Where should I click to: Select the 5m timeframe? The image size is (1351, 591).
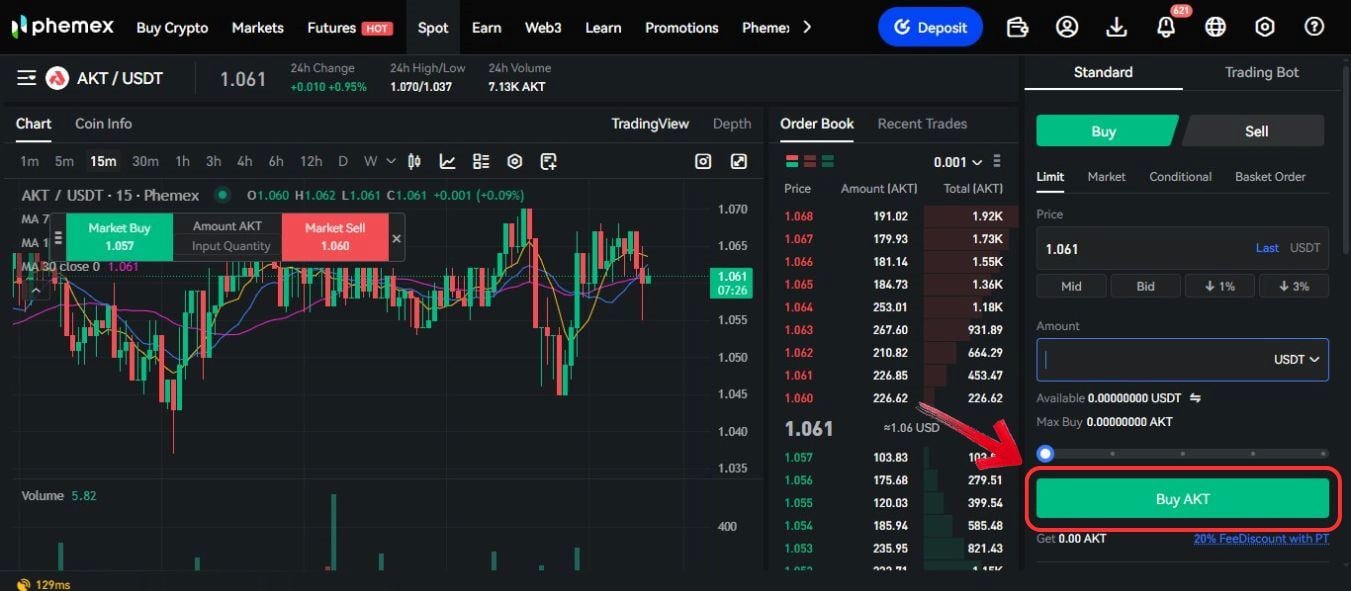click(x=64, y=161)
